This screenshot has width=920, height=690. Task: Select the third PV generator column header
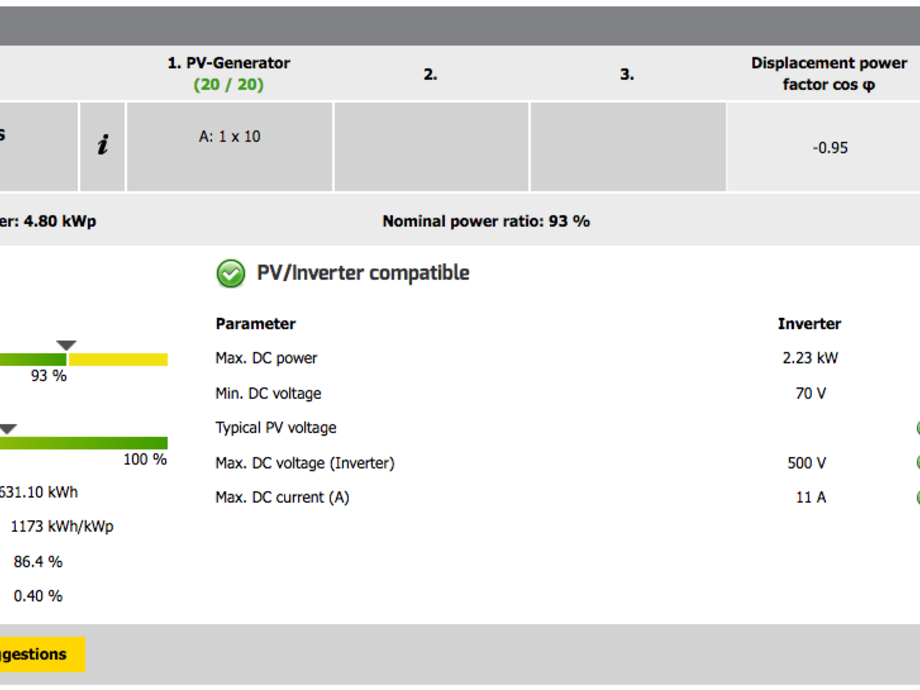tap(627, 74)
